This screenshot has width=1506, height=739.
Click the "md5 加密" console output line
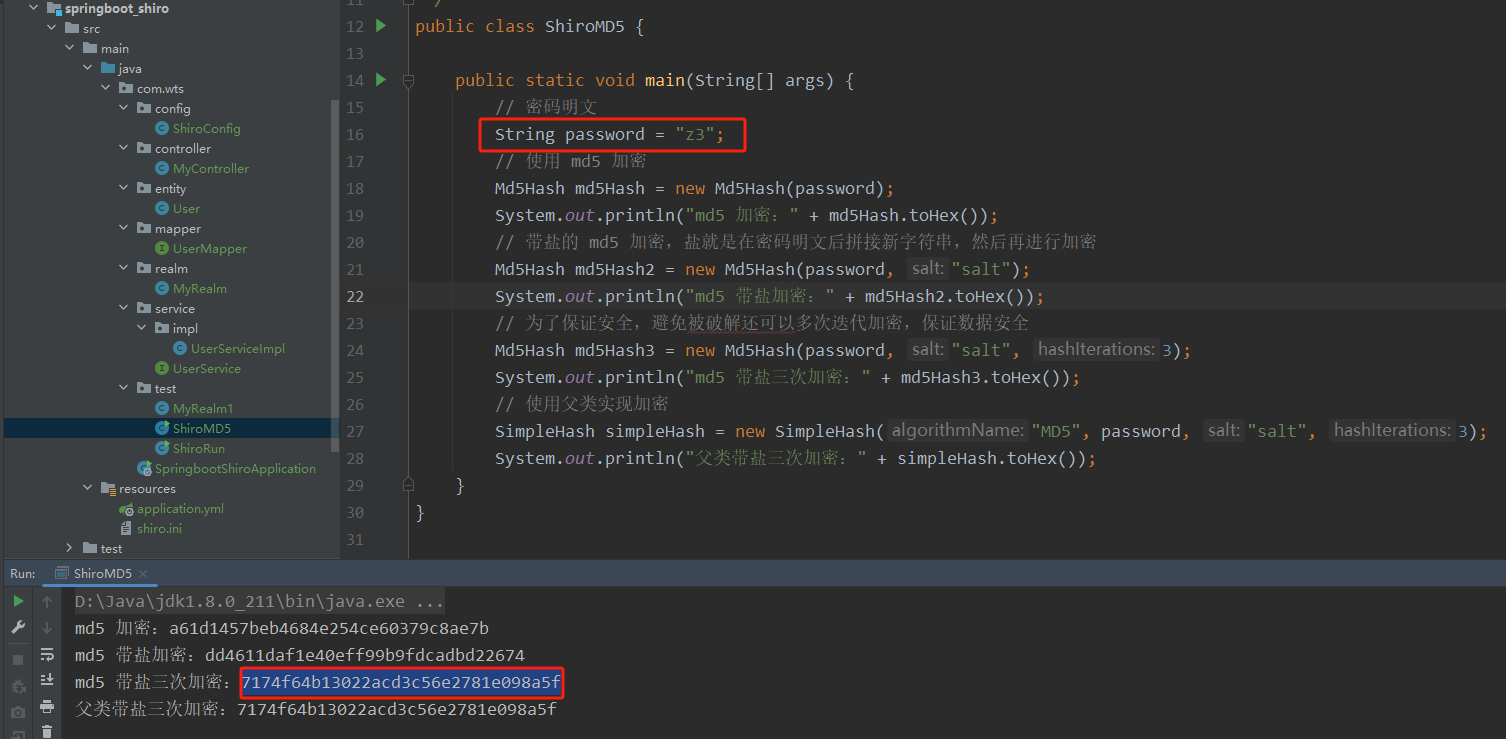tap(282, 628)
